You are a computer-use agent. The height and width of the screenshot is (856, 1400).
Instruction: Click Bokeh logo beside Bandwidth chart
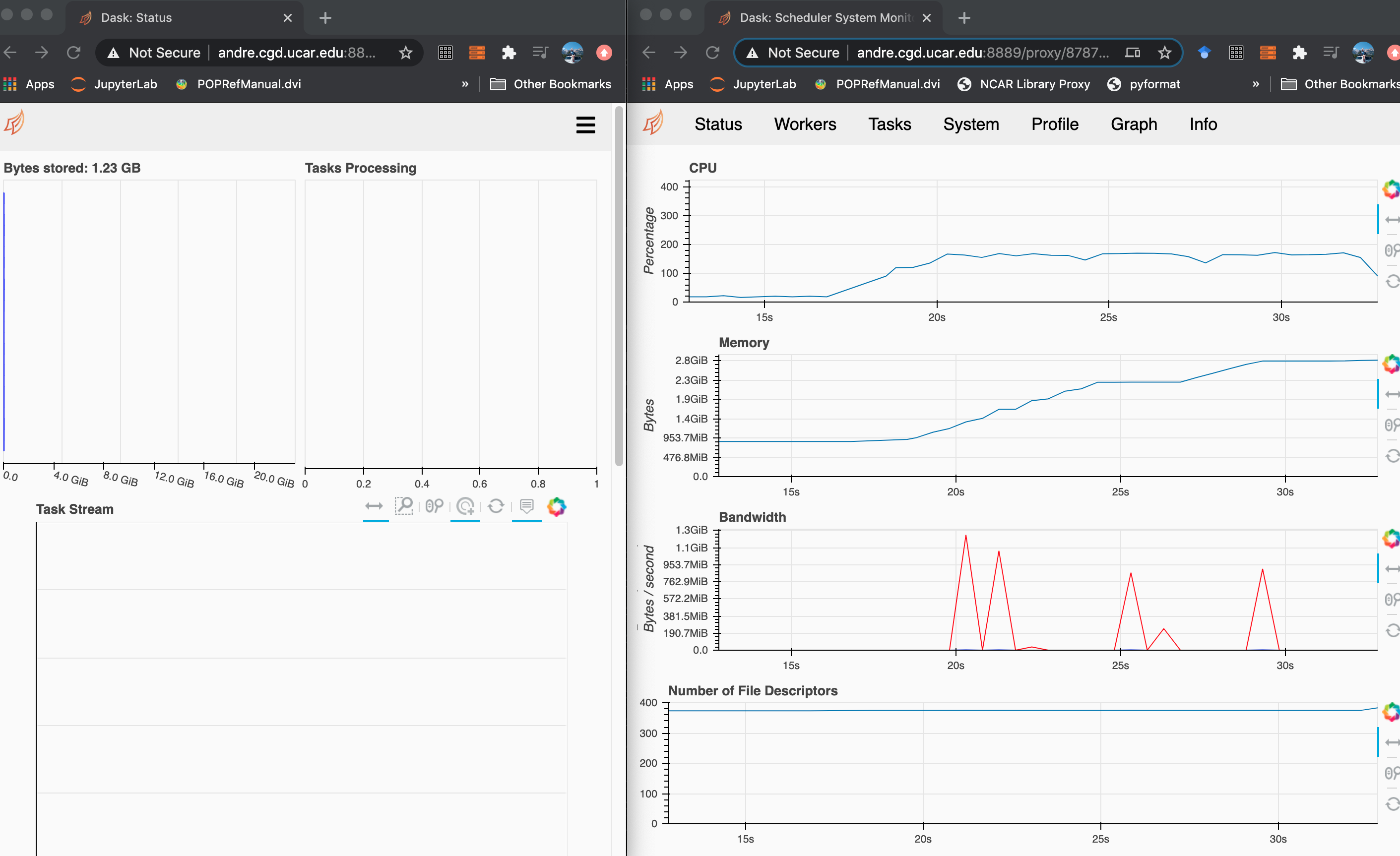1392,539
